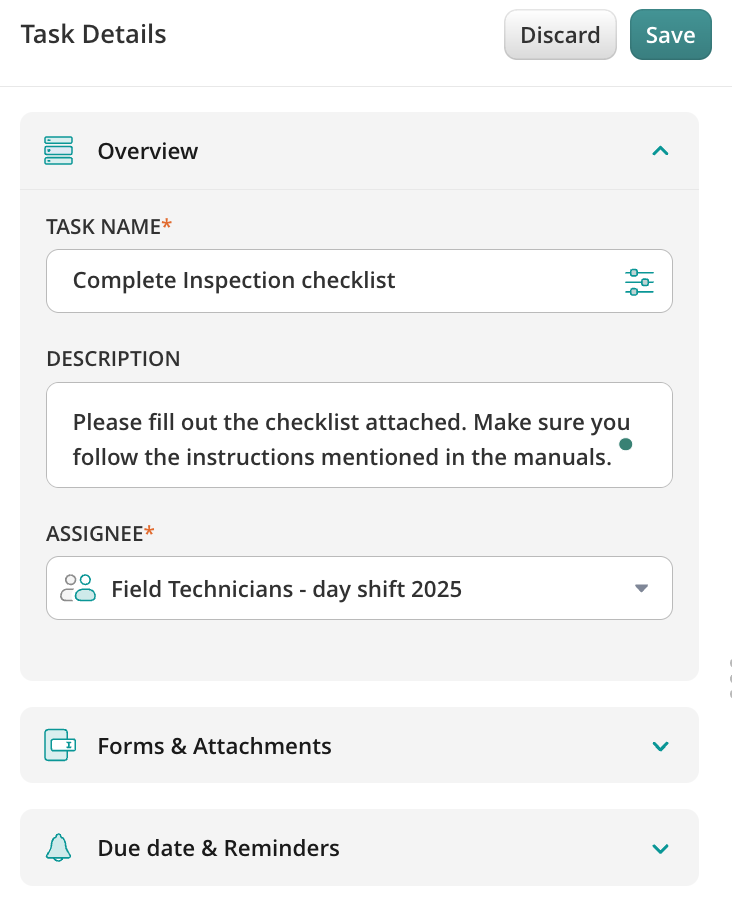This screenshot has height=920, width=732.
Task: Click the vertical dots handle at right edge
Action: (729, 678)
